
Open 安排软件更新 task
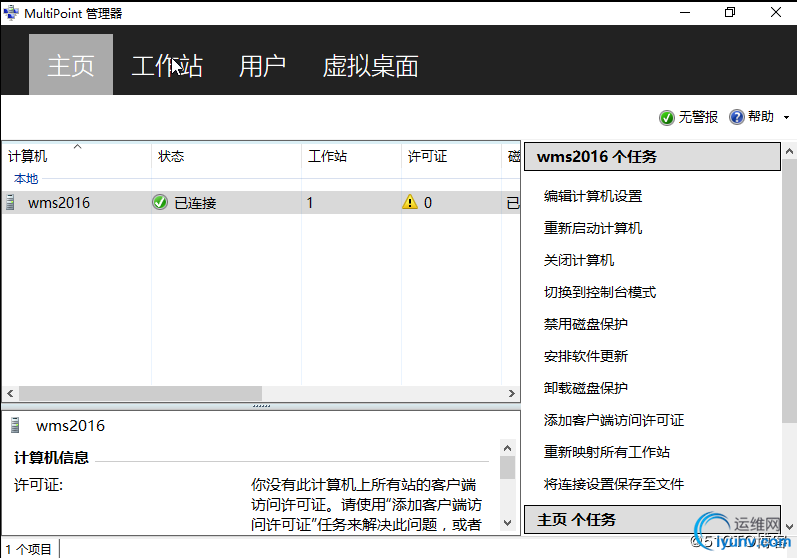pos(586,356)
